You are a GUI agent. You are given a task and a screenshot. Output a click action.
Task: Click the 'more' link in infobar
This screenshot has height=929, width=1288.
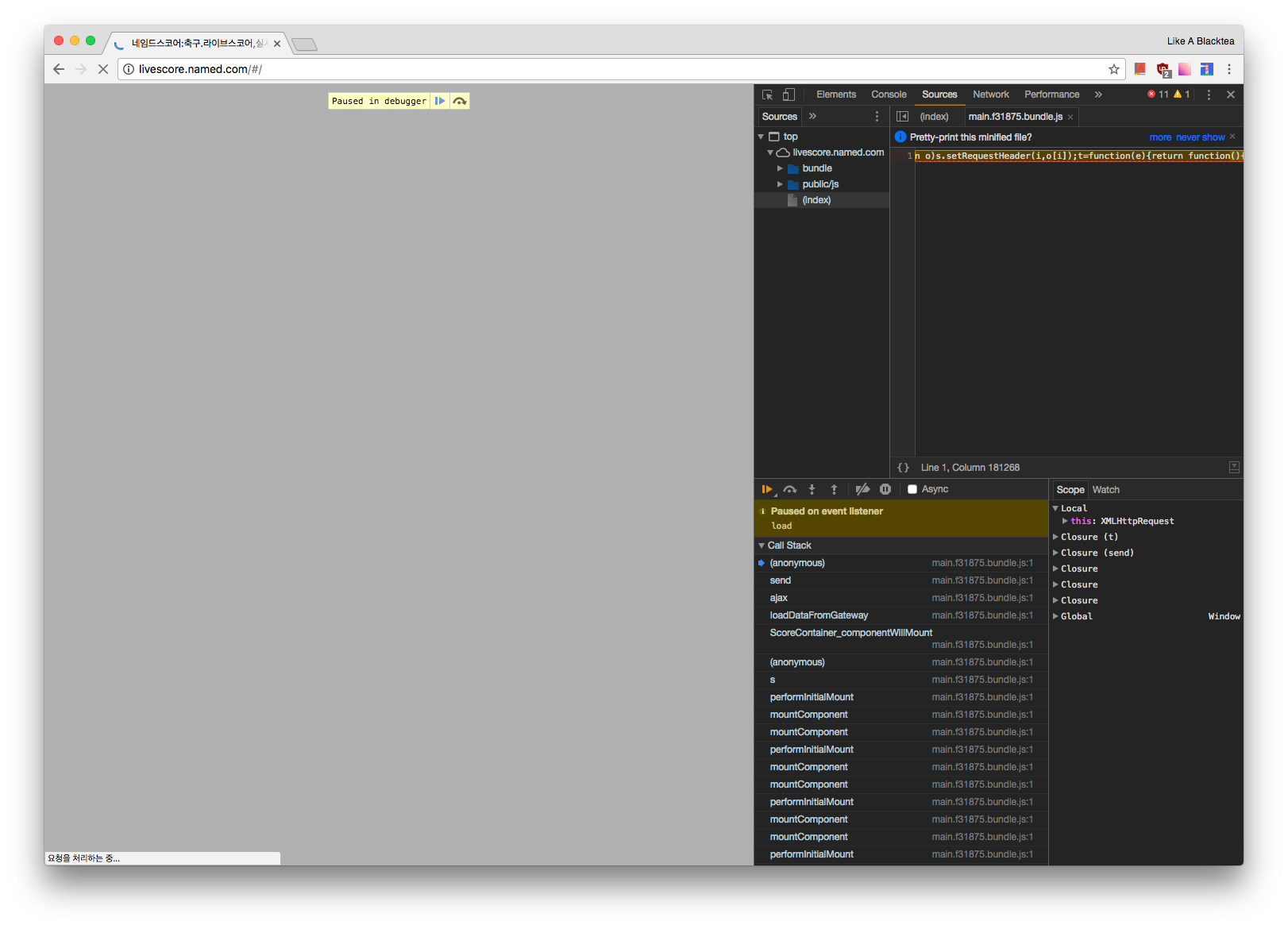1160,137
